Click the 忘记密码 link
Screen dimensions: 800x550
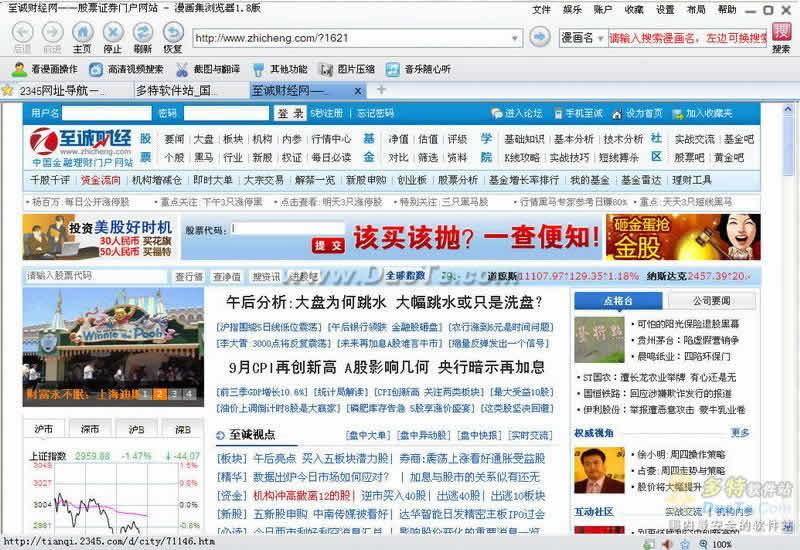375,114
